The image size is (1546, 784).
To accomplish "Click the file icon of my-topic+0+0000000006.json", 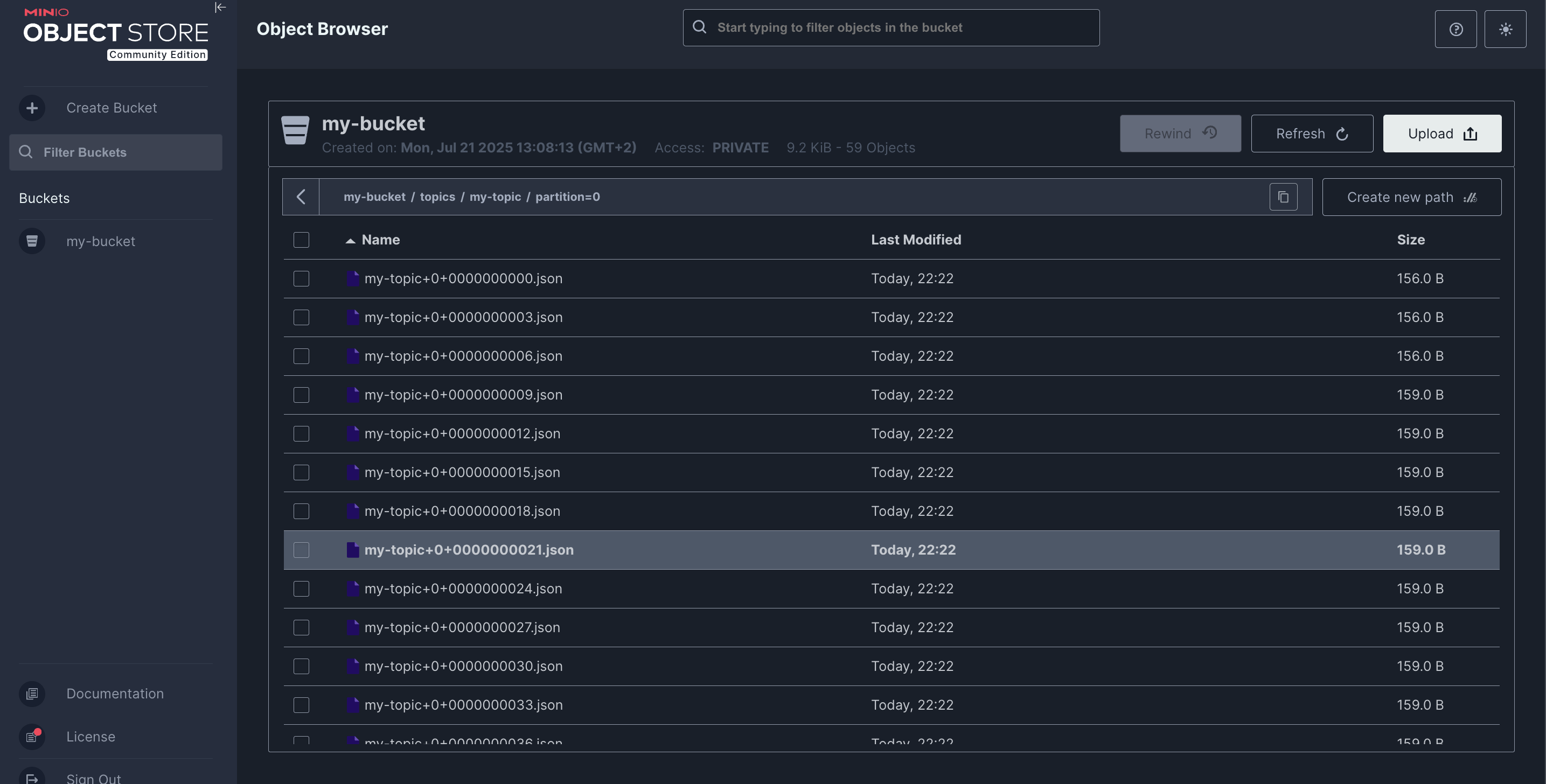I will tap(353, 356).
